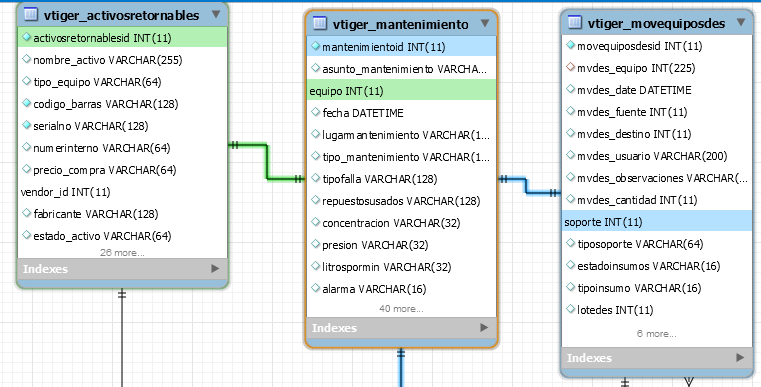The image size is (761, 387).
Task: Collapse the vtiger_activosretornables table header arrow
Action: click(216, 15)
